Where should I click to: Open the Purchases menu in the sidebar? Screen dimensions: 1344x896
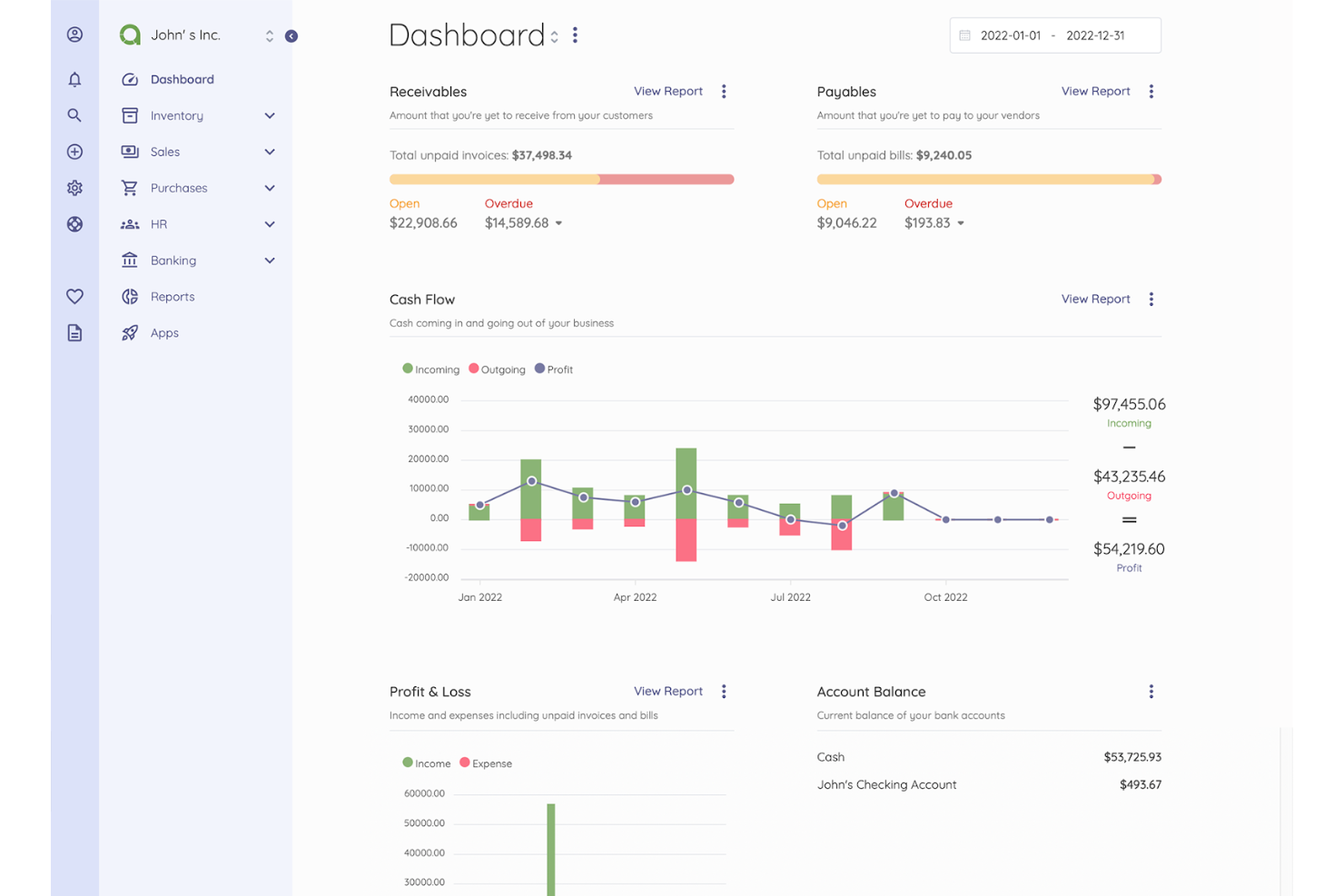(179, 188)
